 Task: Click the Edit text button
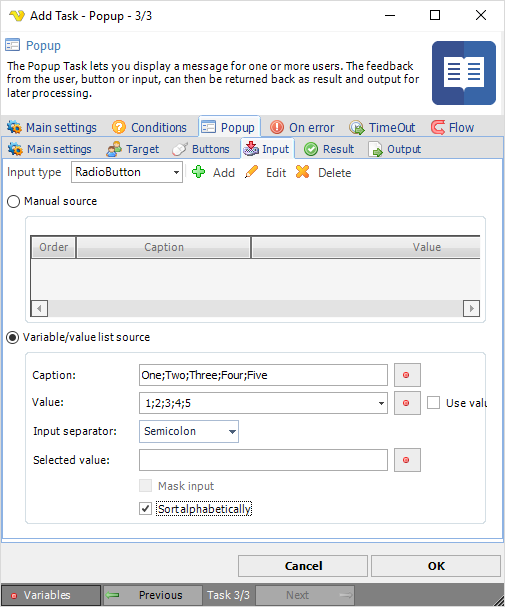[276, 173]
